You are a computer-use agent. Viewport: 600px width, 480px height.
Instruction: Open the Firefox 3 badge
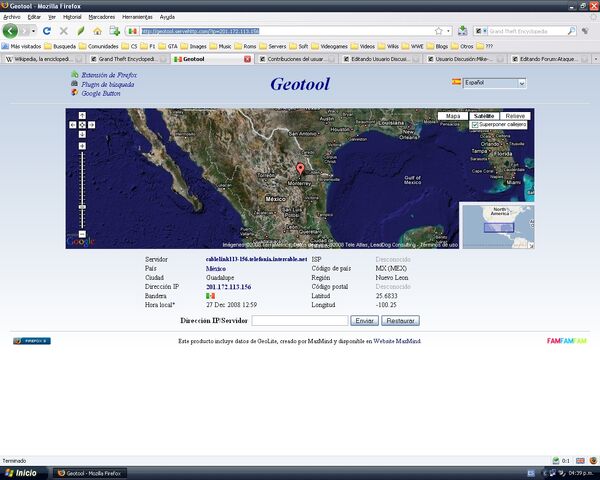tap(32, 341)
